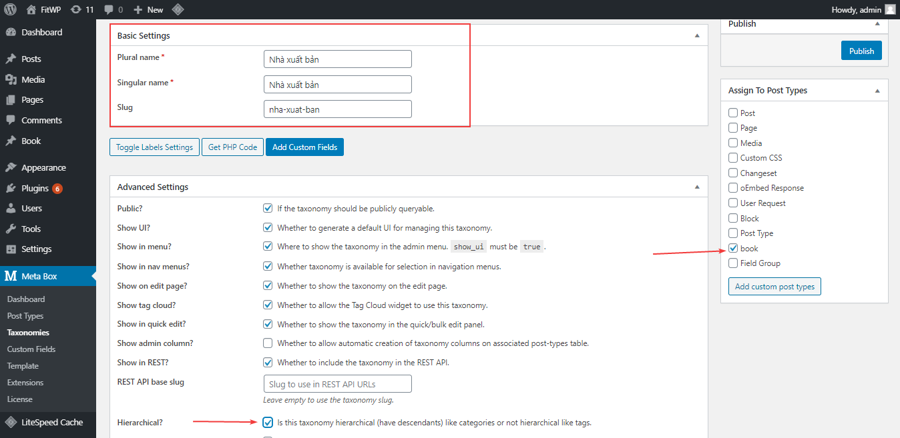Open Extensions submenu item
Viewport: 900px width, 438px height.
pyautogui.click(x=25, y=383)
